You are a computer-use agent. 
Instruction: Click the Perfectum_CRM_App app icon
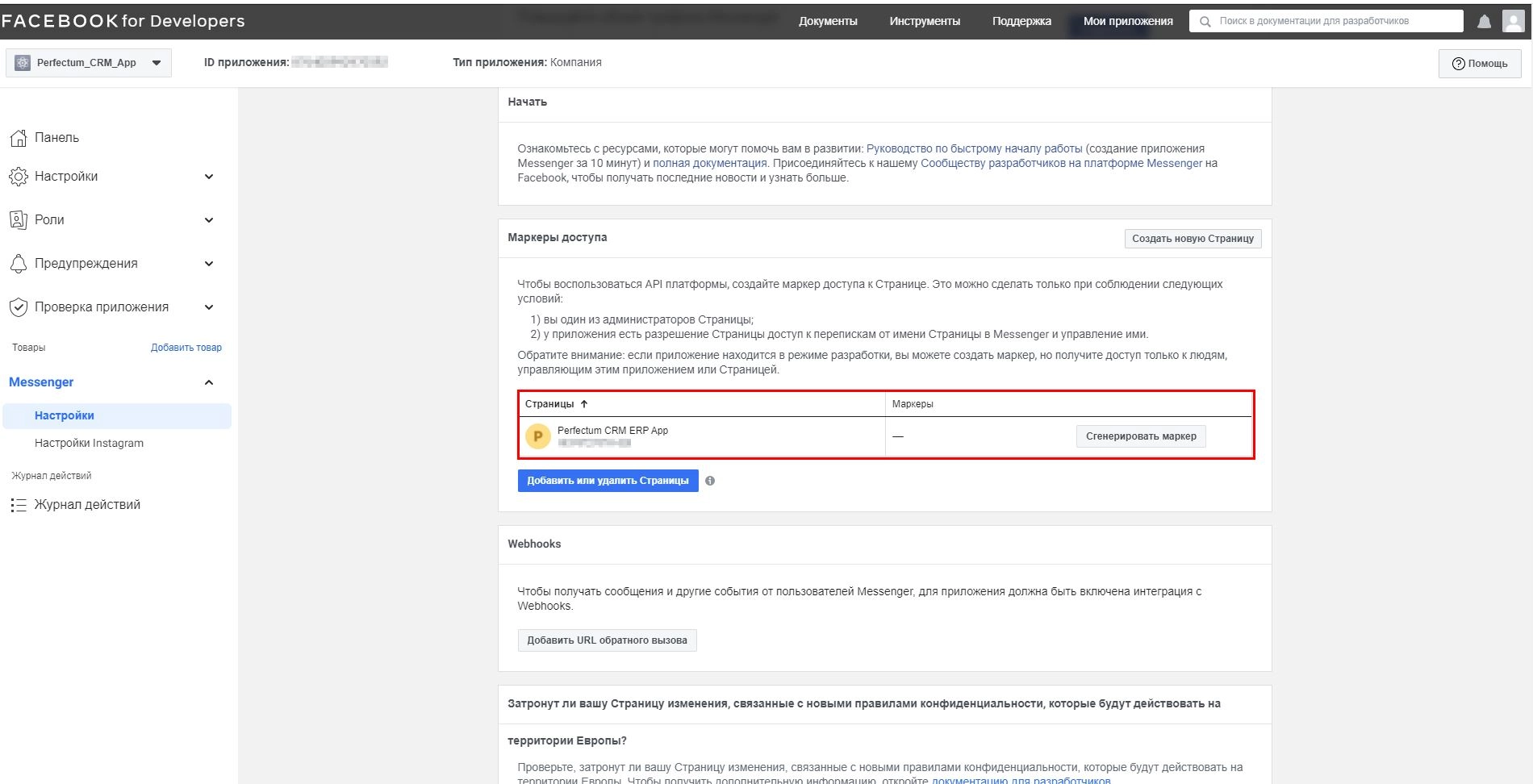(23, 63)
